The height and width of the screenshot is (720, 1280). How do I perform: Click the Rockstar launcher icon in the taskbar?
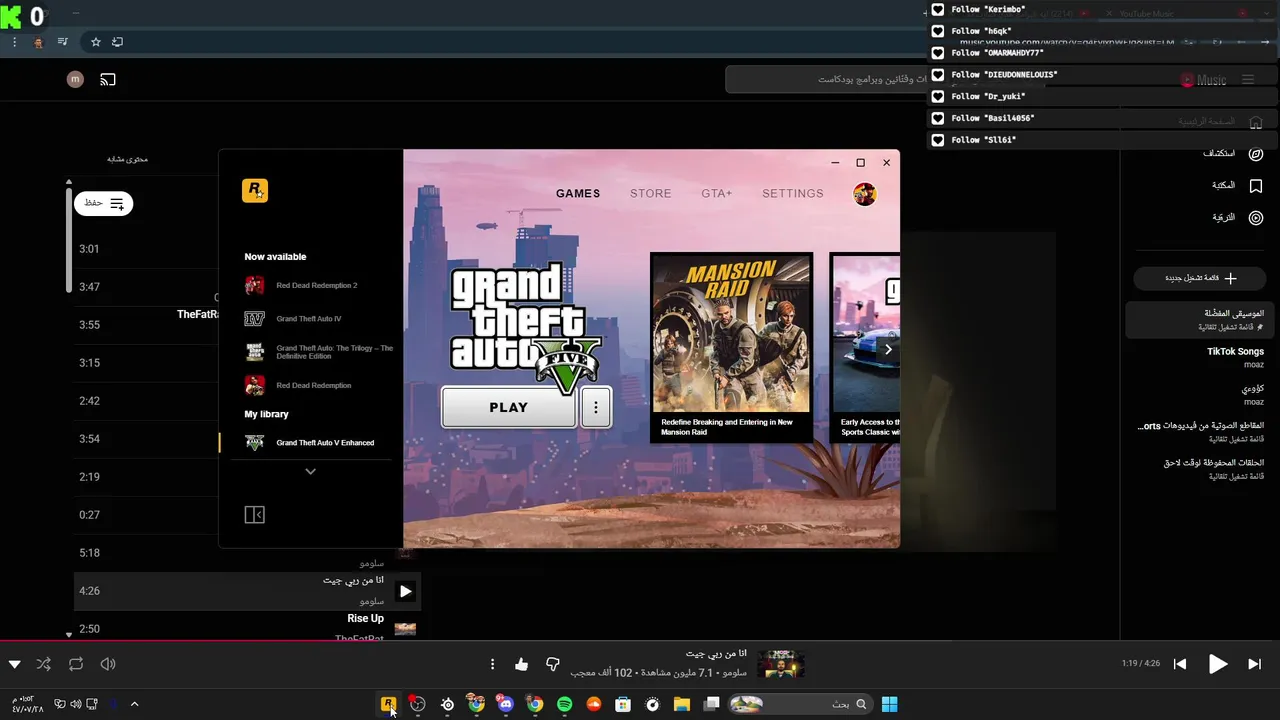[388, 704]
